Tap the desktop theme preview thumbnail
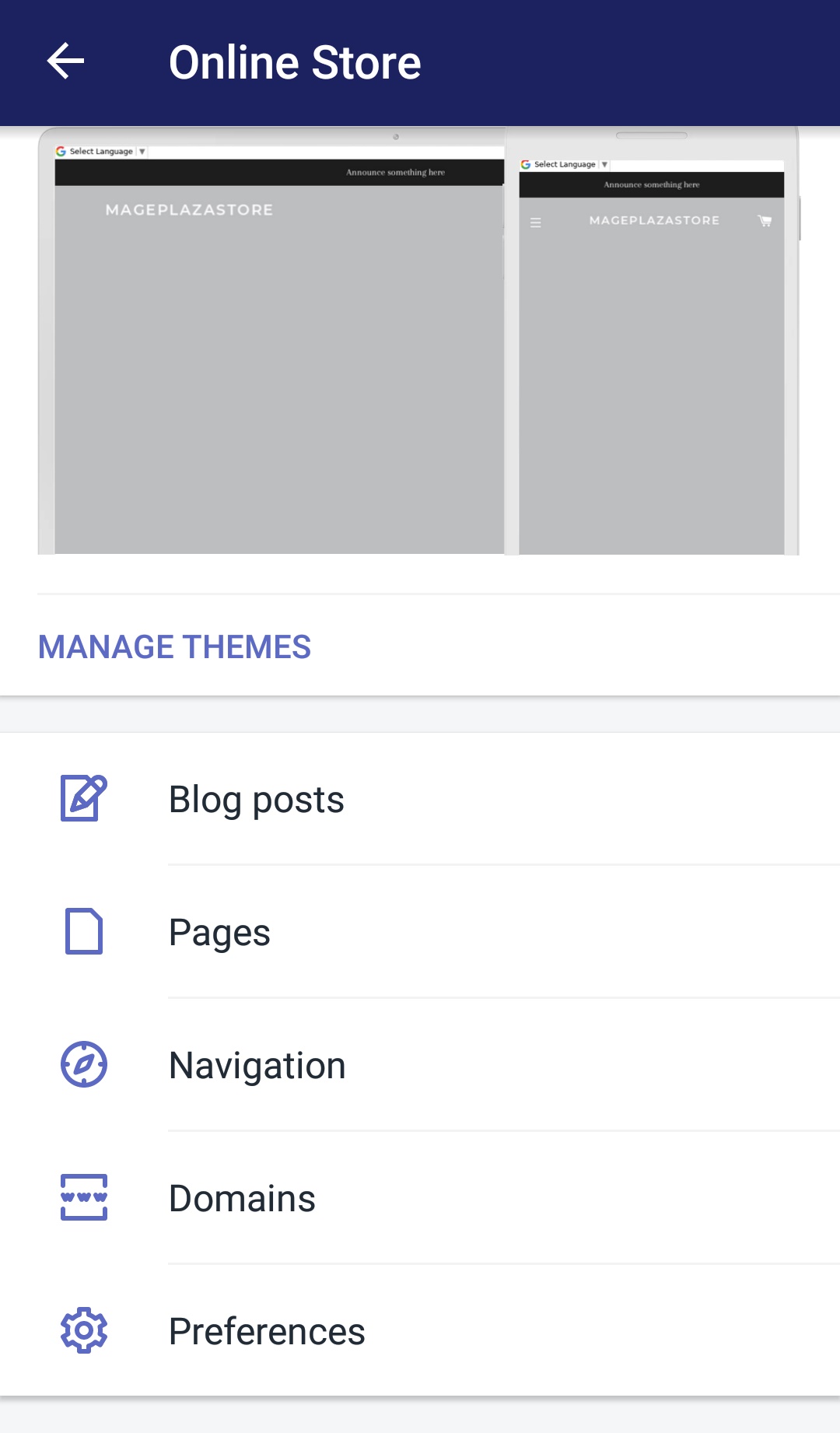840x1433 pixels. coord(272,341)
